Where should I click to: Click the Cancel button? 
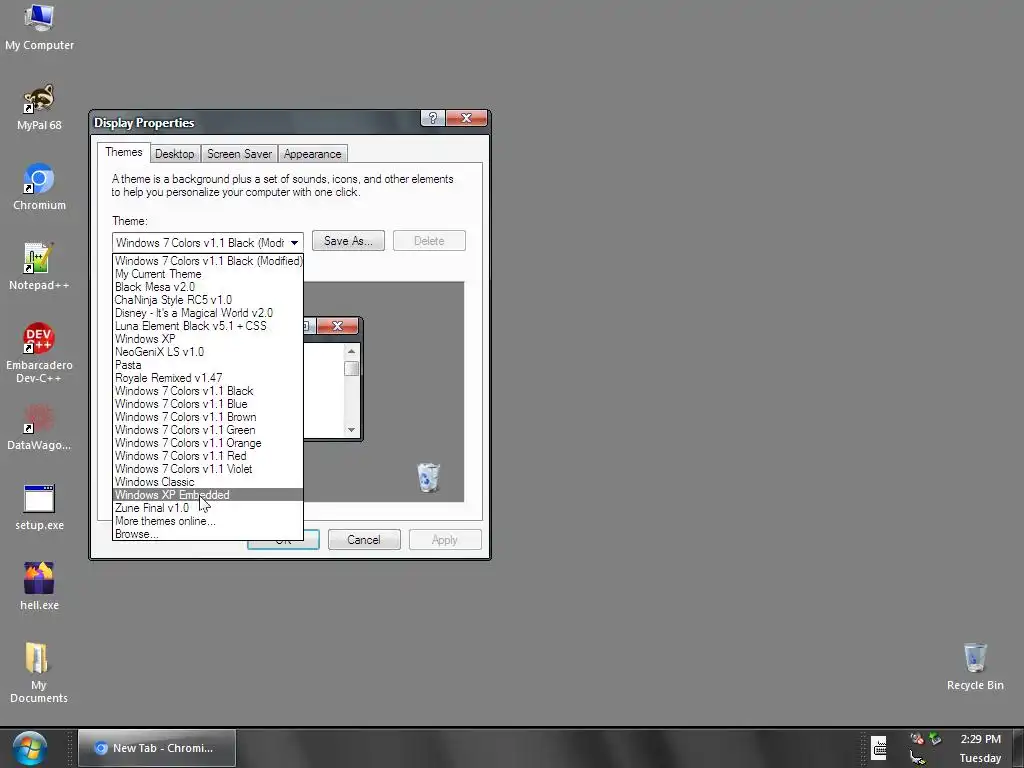click(364, 540)
